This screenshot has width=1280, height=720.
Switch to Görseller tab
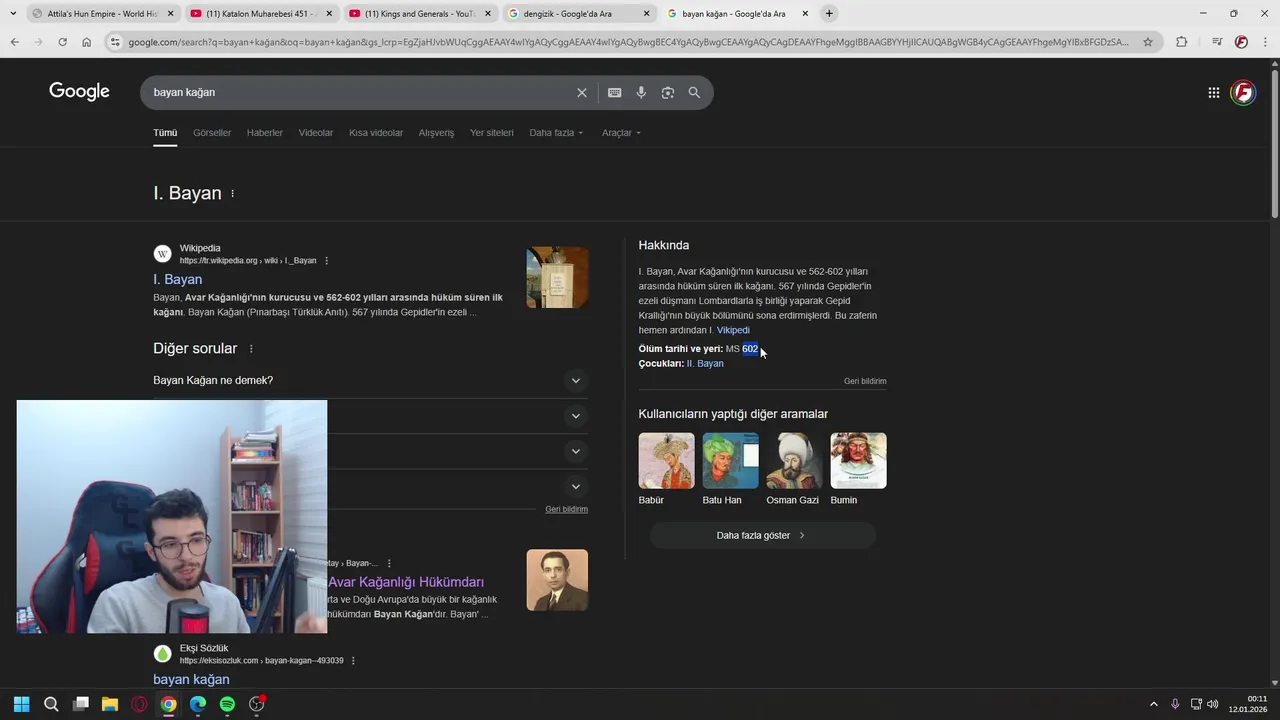click(212, 133)
